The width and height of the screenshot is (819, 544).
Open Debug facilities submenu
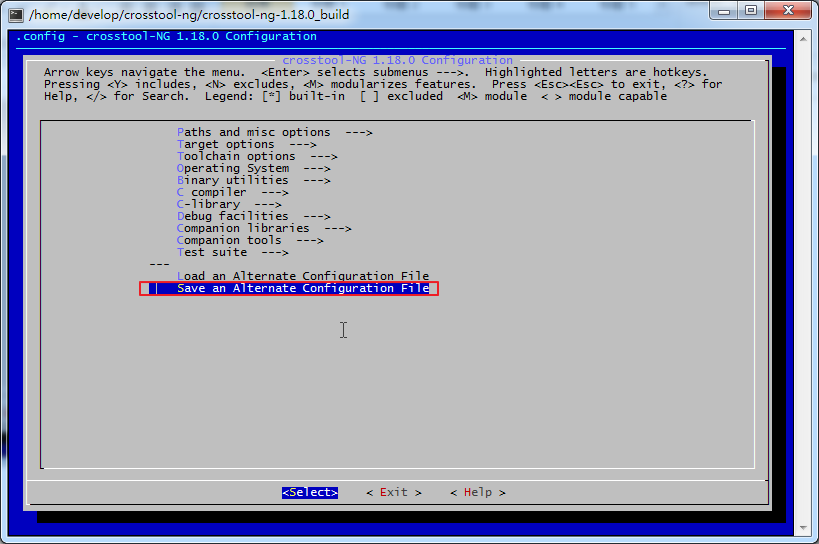click(253, 216)
